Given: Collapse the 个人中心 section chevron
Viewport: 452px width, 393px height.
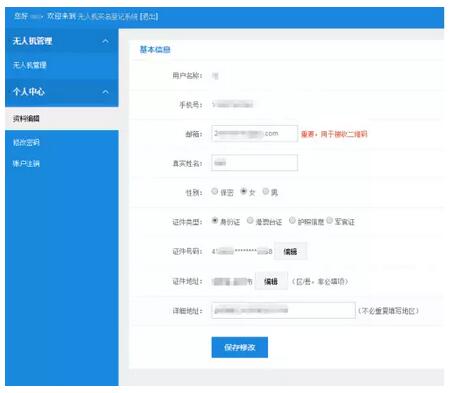Looking at the screenshot, I should click(105, 92).
